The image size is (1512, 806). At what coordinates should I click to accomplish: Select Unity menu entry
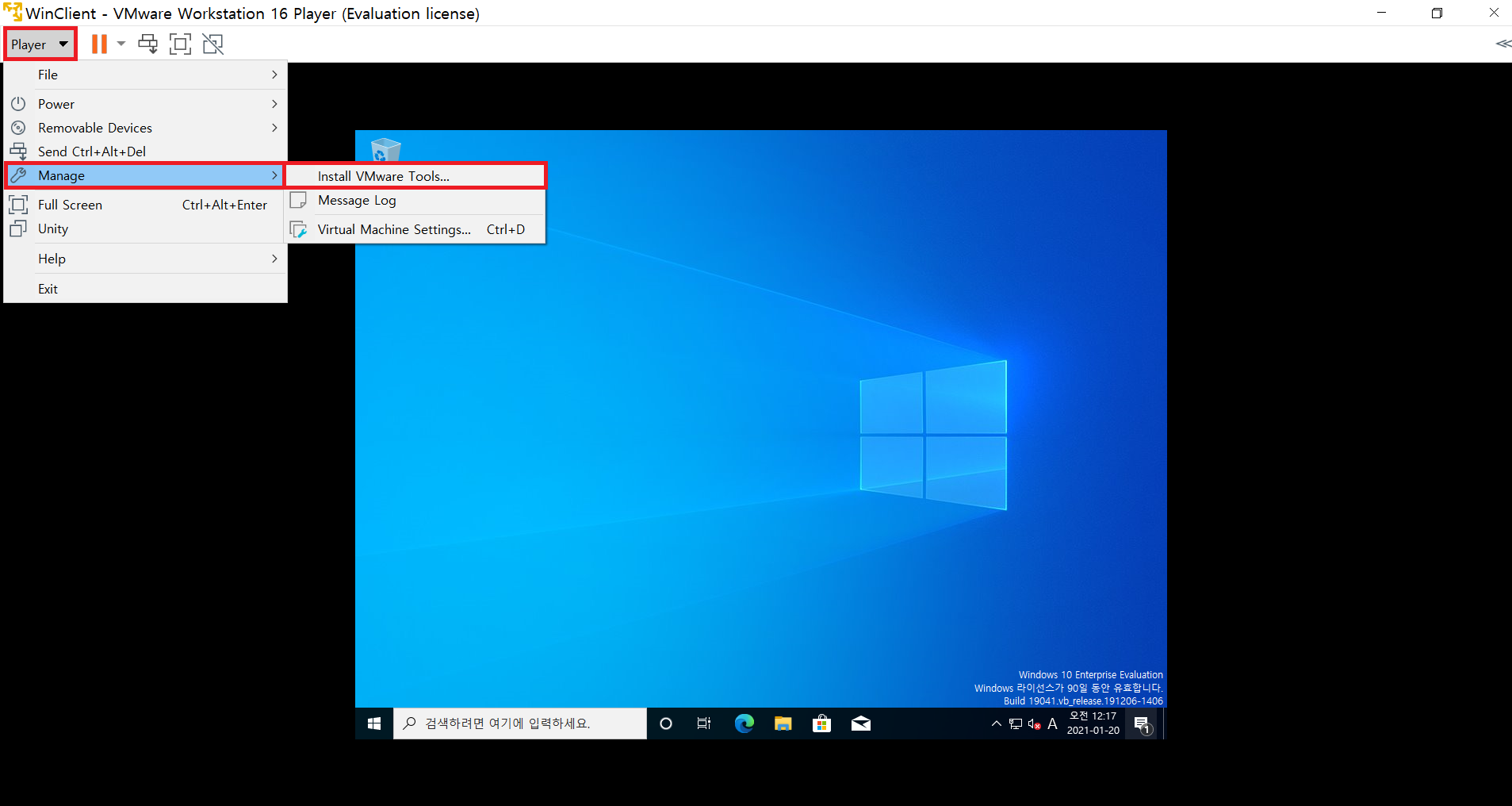click(145, 228)
